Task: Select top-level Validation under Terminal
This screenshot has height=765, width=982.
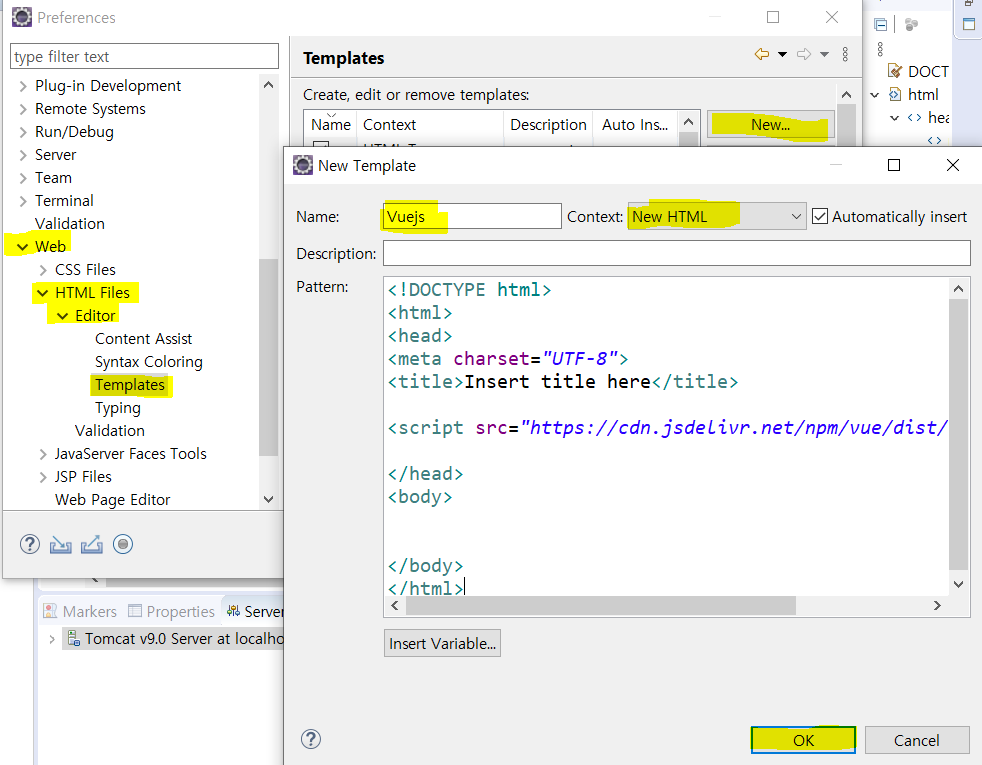Action: pyautogui.click(x=70, y=223)
